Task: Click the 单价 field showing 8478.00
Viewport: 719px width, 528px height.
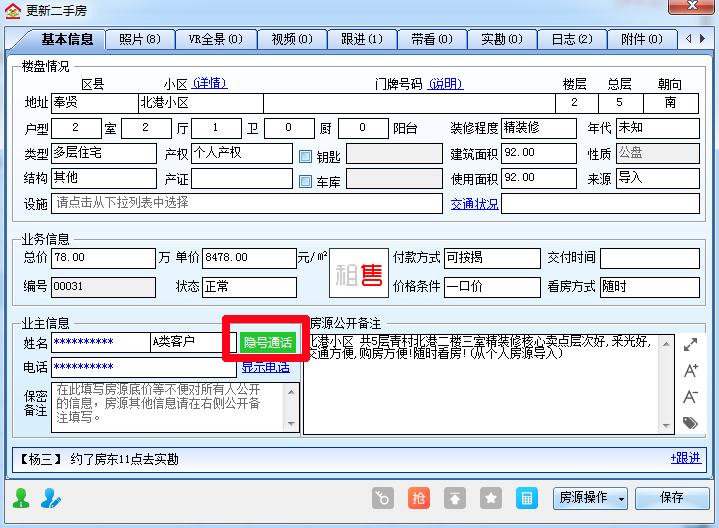Action: 249,258
